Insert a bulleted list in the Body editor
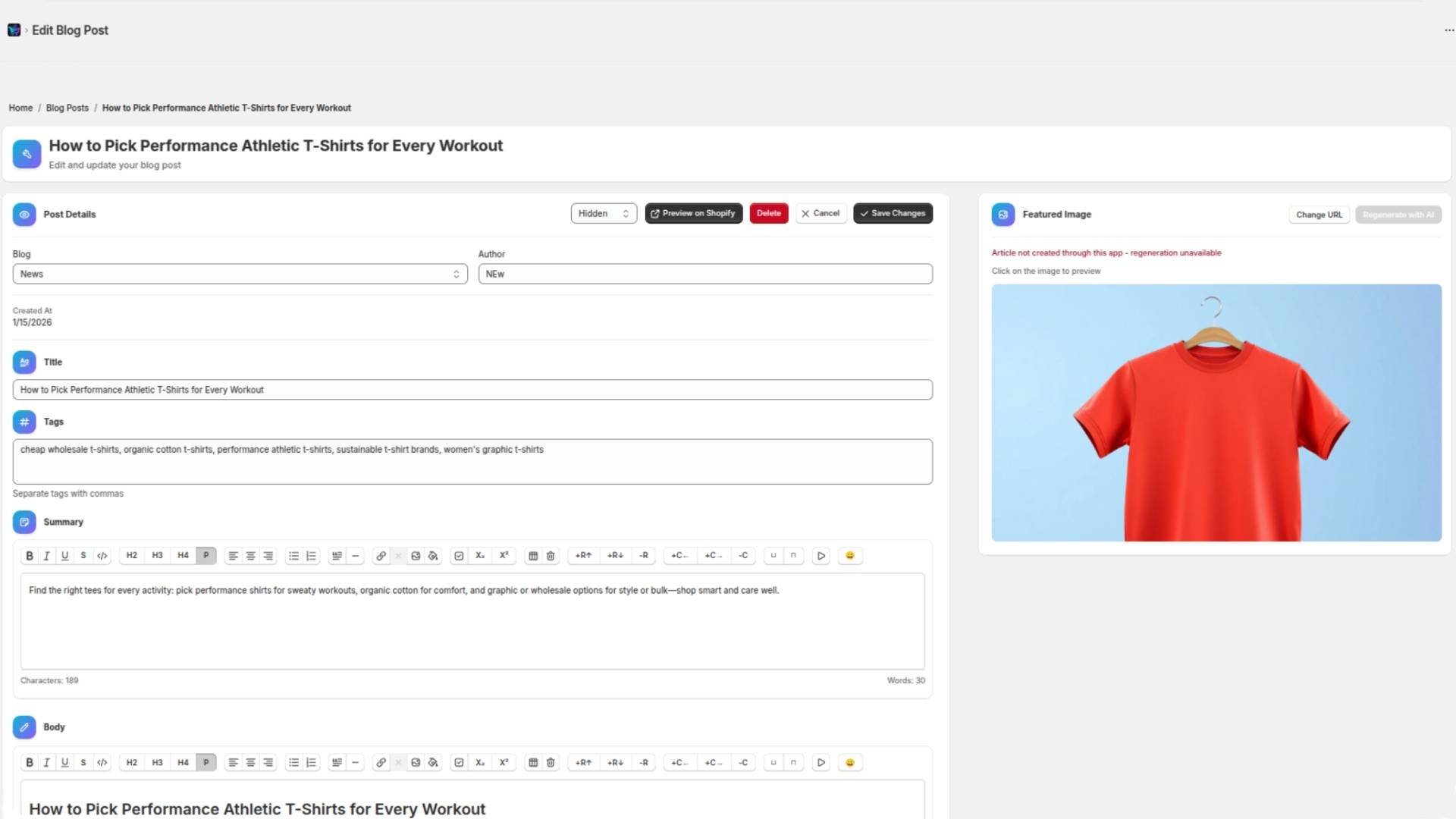The width and height of the screenshot is (1456, 819). pyautogui.click(x=293, y=762)
